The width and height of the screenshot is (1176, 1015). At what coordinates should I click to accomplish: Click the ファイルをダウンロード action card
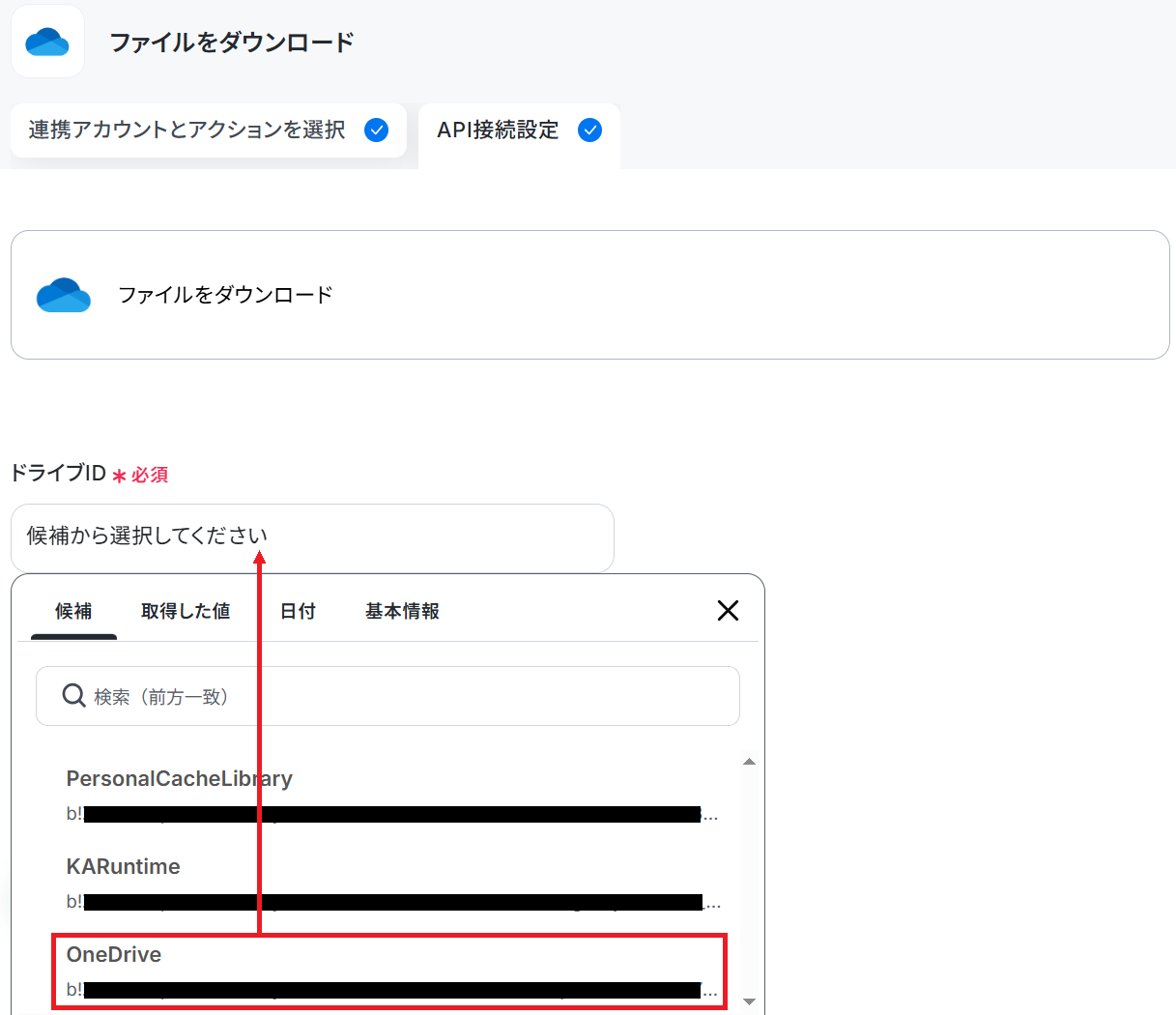click(x=589, y=295)
